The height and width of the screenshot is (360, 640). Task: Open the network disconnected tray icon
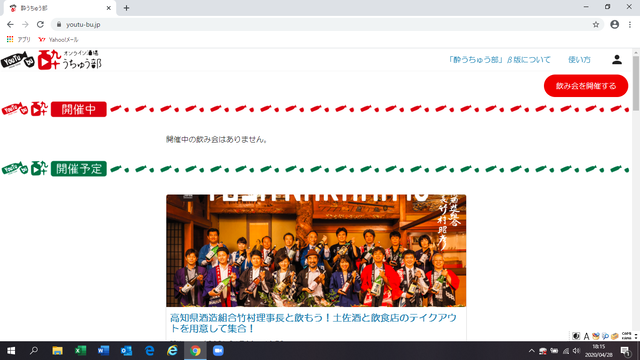pyautogui.click(x=542, y=351)
